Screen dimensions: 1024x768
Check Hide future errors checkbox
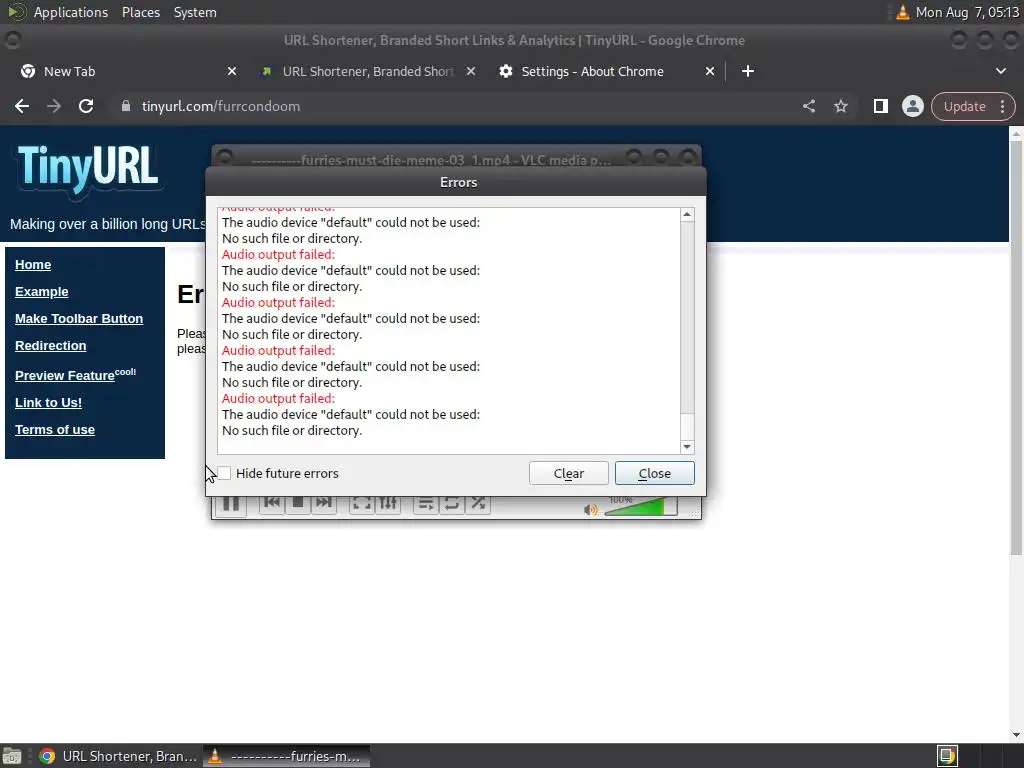click(x=223, y=473)
